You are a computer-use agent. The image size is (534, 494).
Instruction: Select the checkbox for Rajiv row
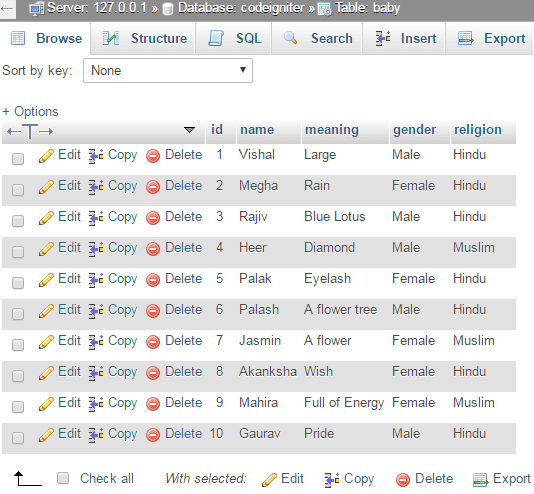point(18,221)
